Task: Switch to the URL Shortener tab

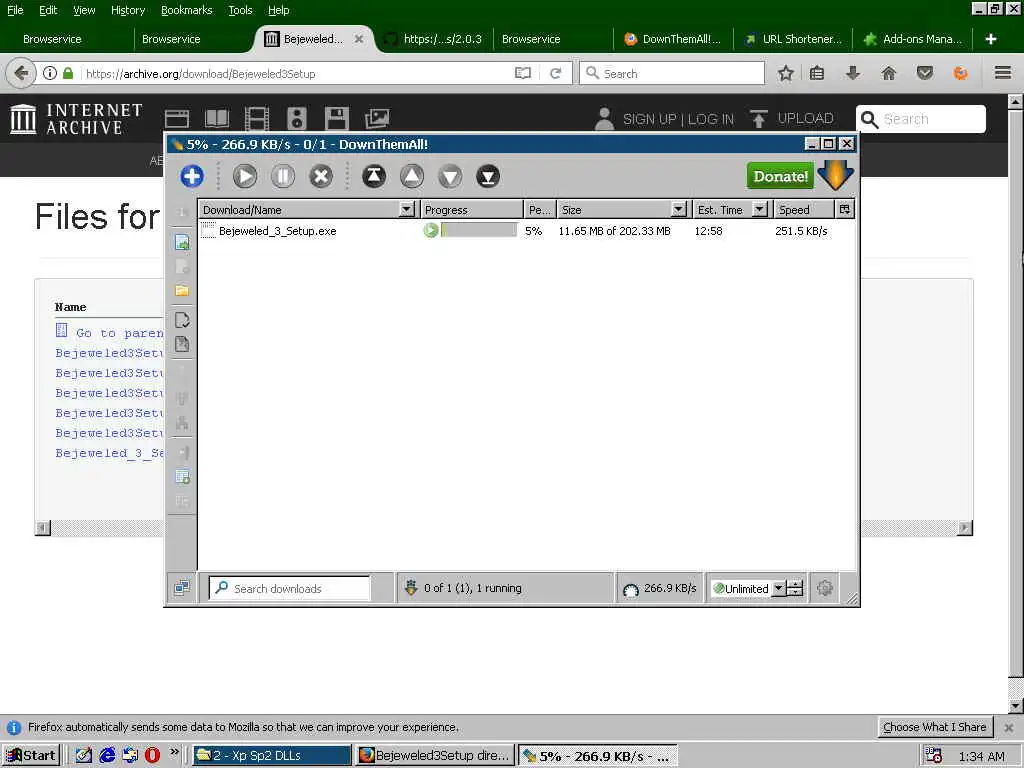Action: click(x=793, y=39)
